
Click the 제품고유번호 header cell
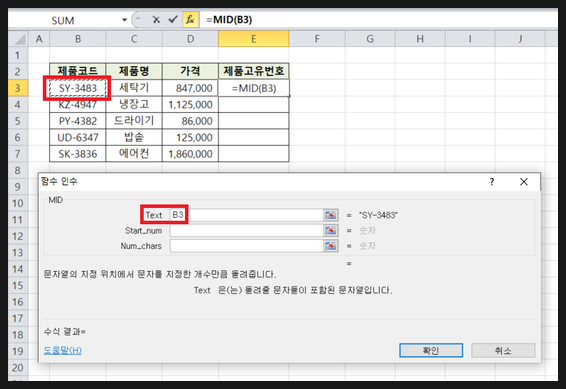(x=254, y=71)
